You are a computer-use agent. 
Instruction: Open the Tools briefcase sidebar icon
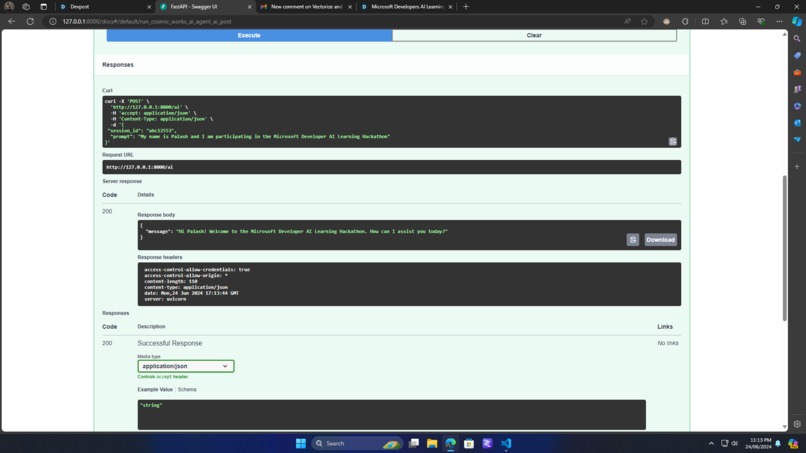[x=797, y=73]
